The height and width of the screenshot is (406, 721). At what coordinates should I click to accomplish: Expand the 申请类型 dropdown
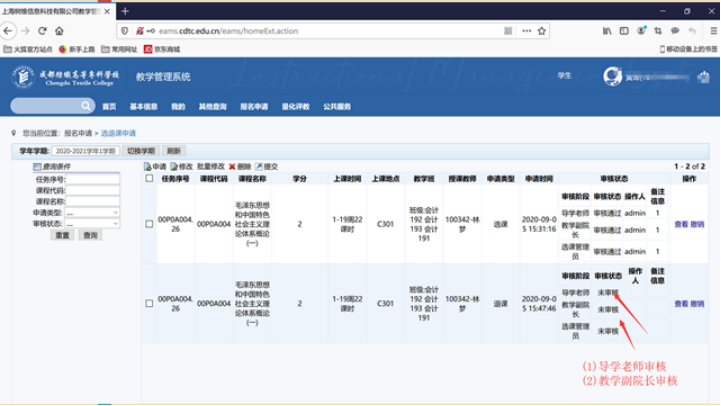coord(92,212)
